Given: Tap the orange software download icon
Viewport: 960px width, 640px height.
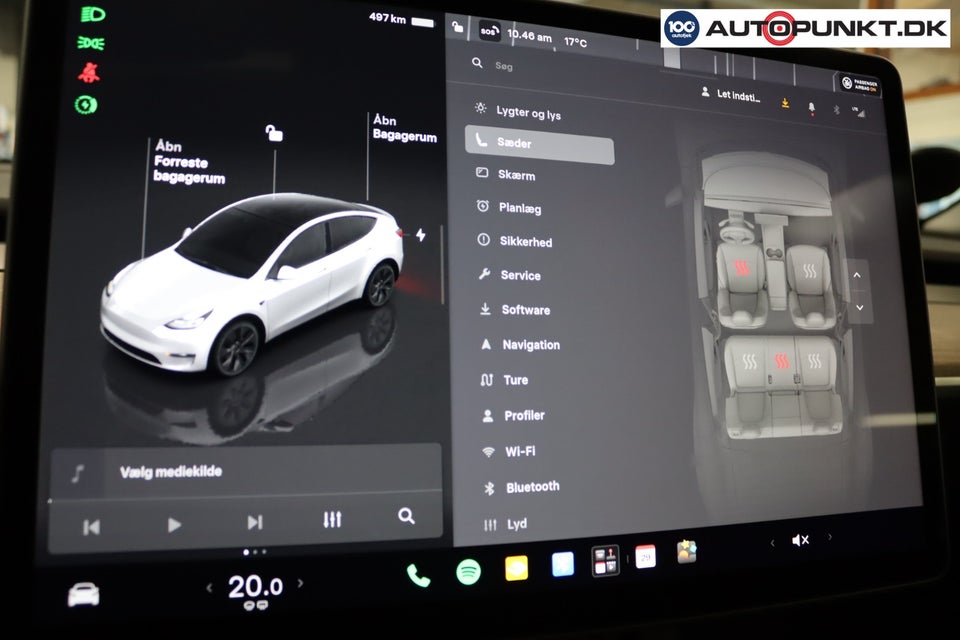Looking at the screenshot, I should point(785,103).
